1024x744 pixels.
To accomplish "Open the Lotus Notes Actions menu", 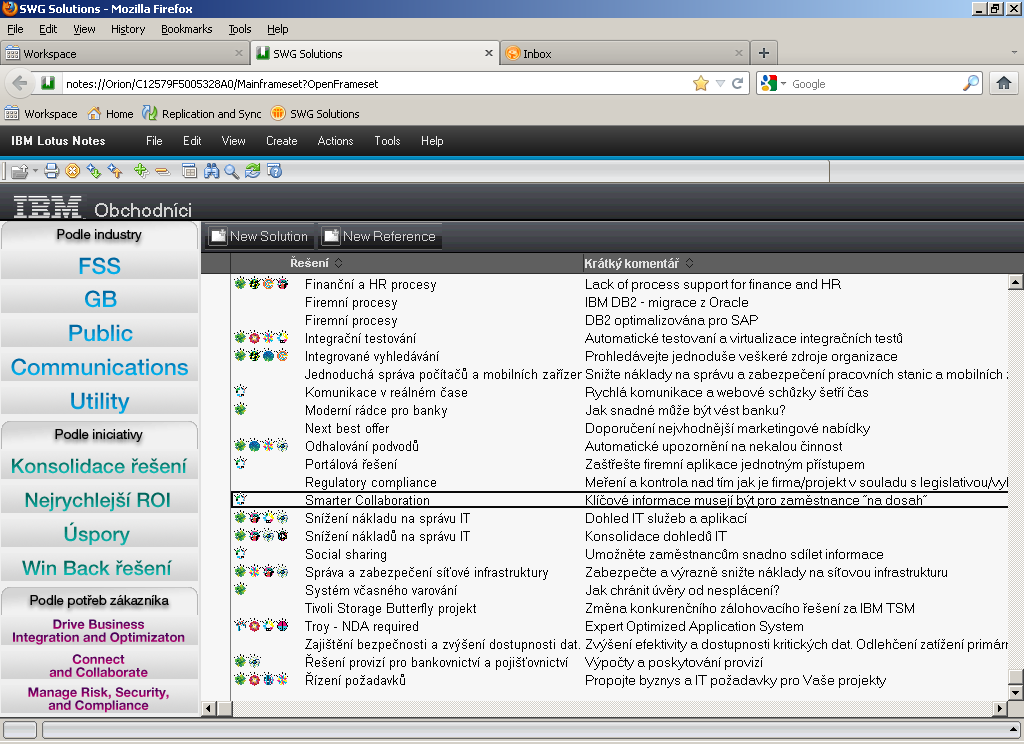I will pos(335,140).
